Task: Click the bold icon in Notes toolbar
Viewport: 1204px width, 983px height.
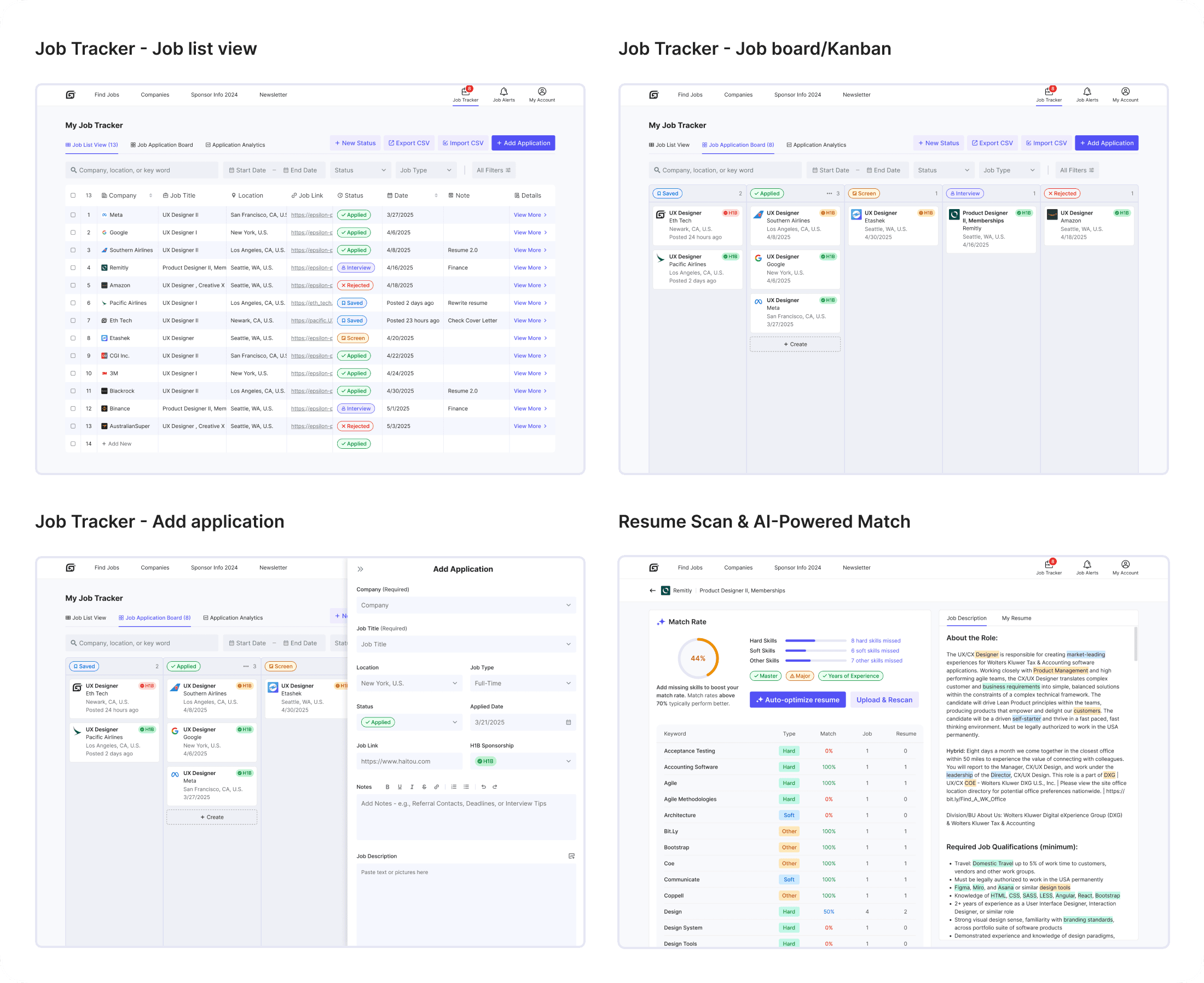Action: pyautogui.click(x=387, y=787)
